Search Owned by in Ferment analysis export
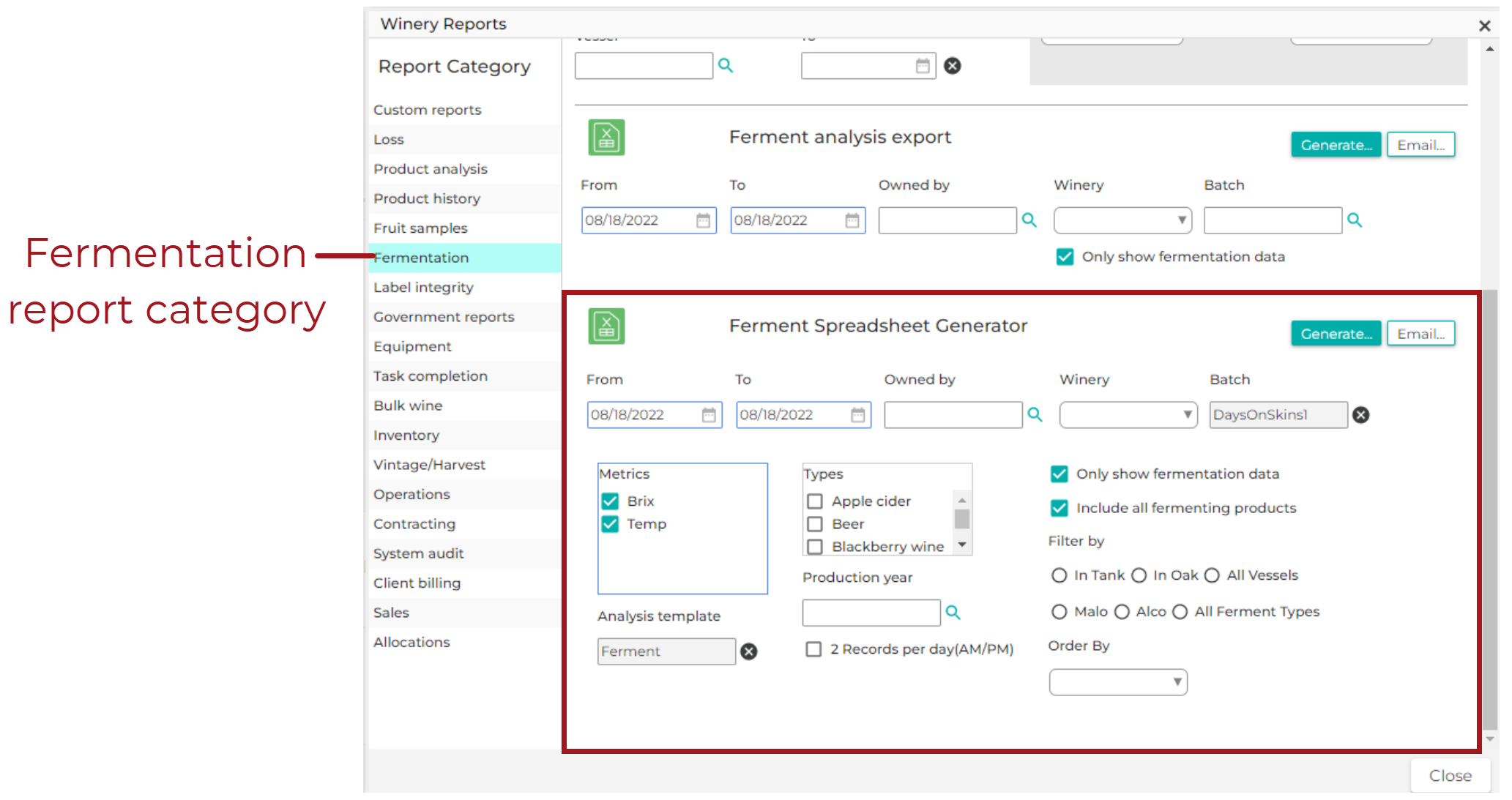Viewport: 1512px width, 800px height. (1029, 220)
